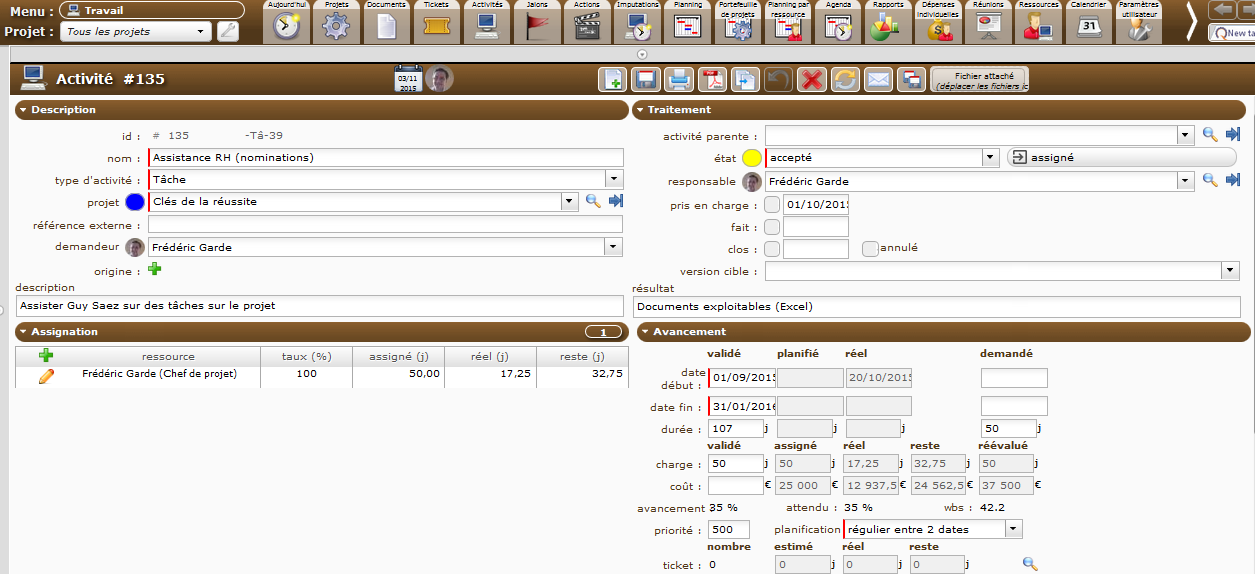1255x574 pixels.
Task: Enable the 'annulé' checkbox
Action: pos(870,248)
